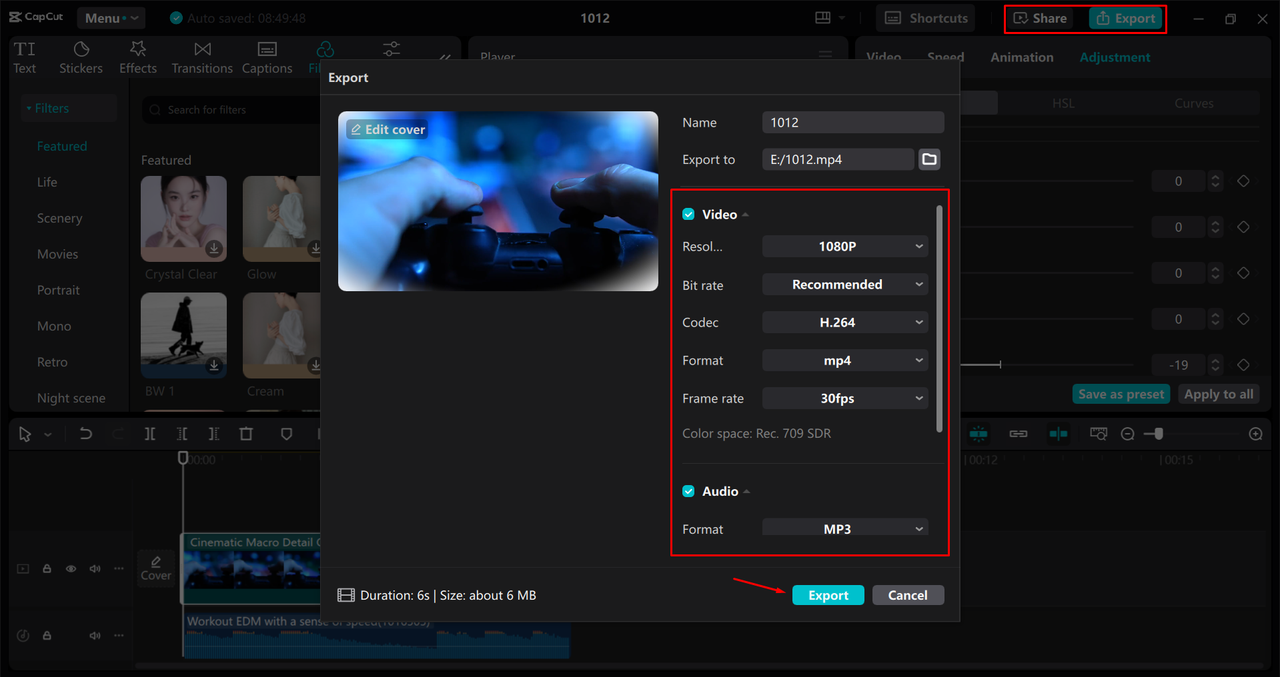
Task: Open the layout icon in title bar
Action: (x=823, y=18)
